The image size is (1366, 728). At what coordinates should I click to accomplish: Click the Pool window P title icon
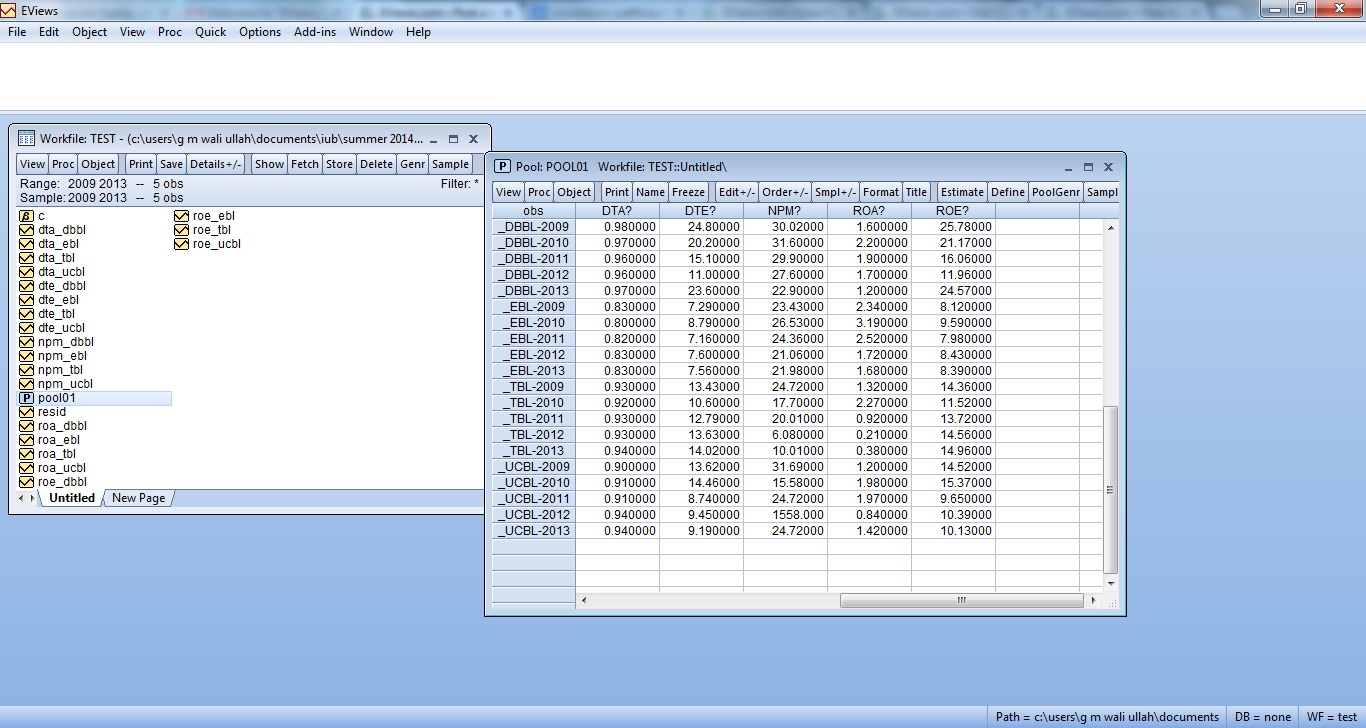pyautogui.click(x=503, y=167)
